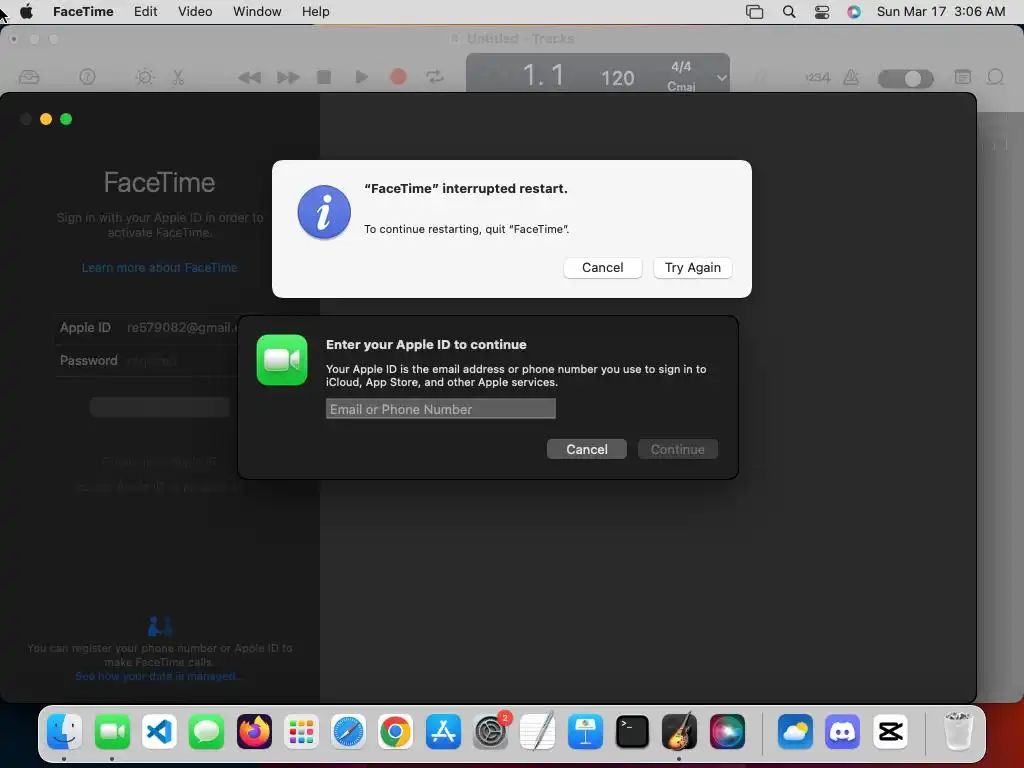Open the Library in GarageBand toolbar
The image size is (1024, 768).
point(29,77)
